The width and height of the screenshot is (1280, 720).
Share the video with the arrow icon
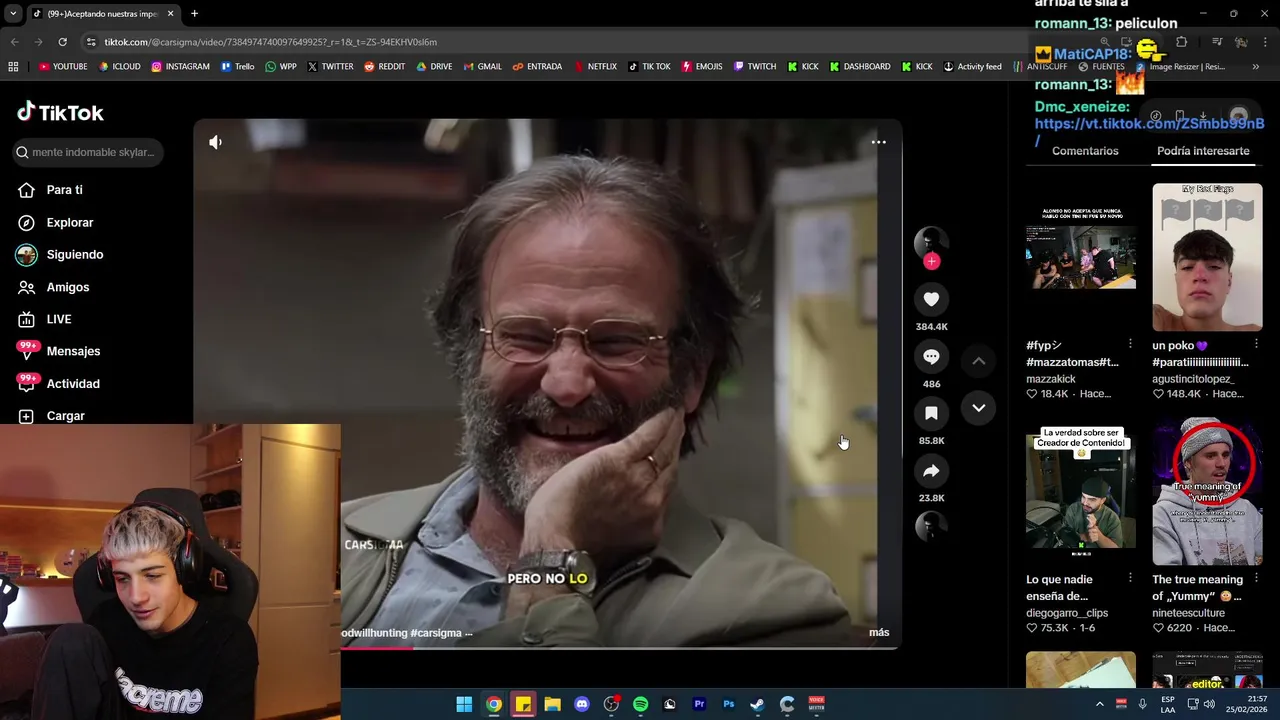pos(931,470)
